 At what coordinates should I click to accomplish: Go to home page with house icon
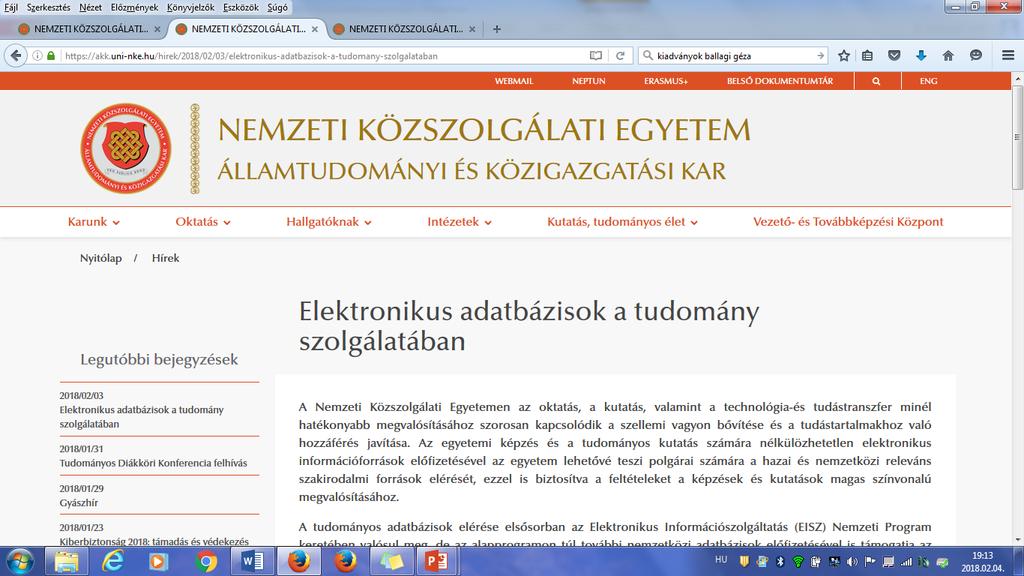(948, 56)
